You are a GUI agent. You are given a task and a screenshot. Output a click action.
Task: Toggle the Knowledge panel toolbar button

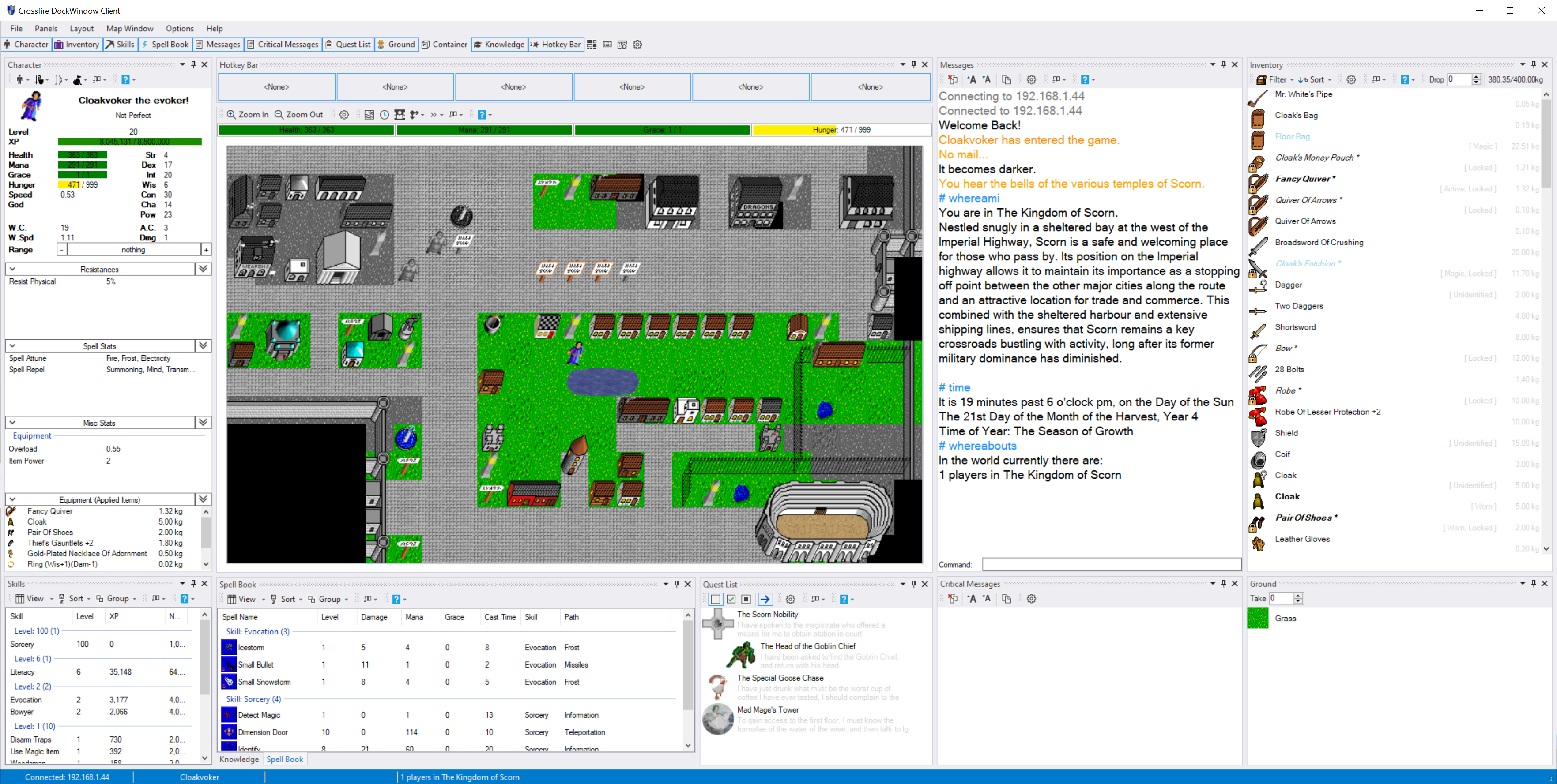(499, 44)
